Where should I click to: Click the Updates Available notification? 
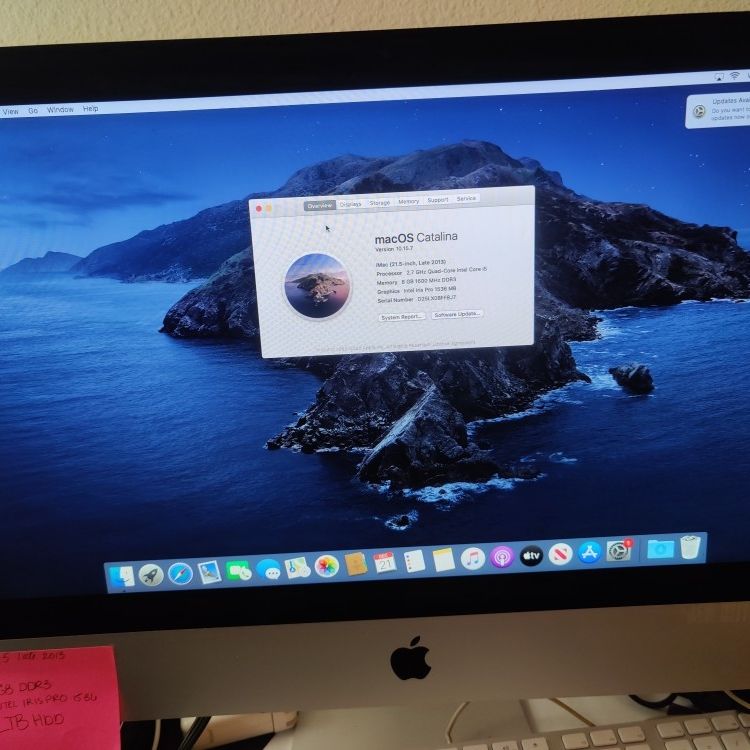pyautogui.click(x=717, y=110)
